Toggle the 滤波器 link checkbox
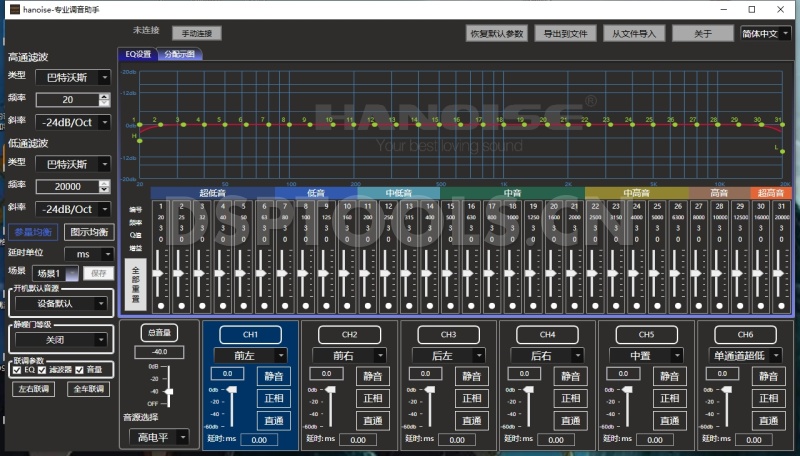800x456 pixels. pos(43,369)
